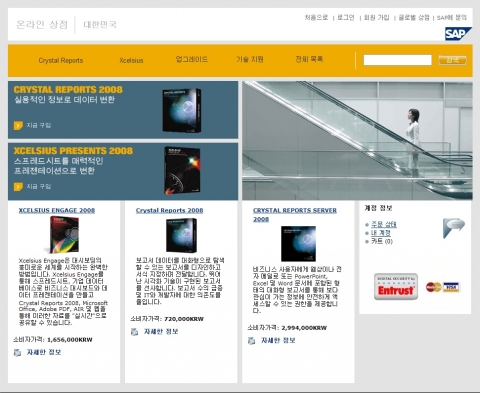Click the 카트 (0) cart link
The height and width of the screenshot is (393, 480).
[382, 241]
